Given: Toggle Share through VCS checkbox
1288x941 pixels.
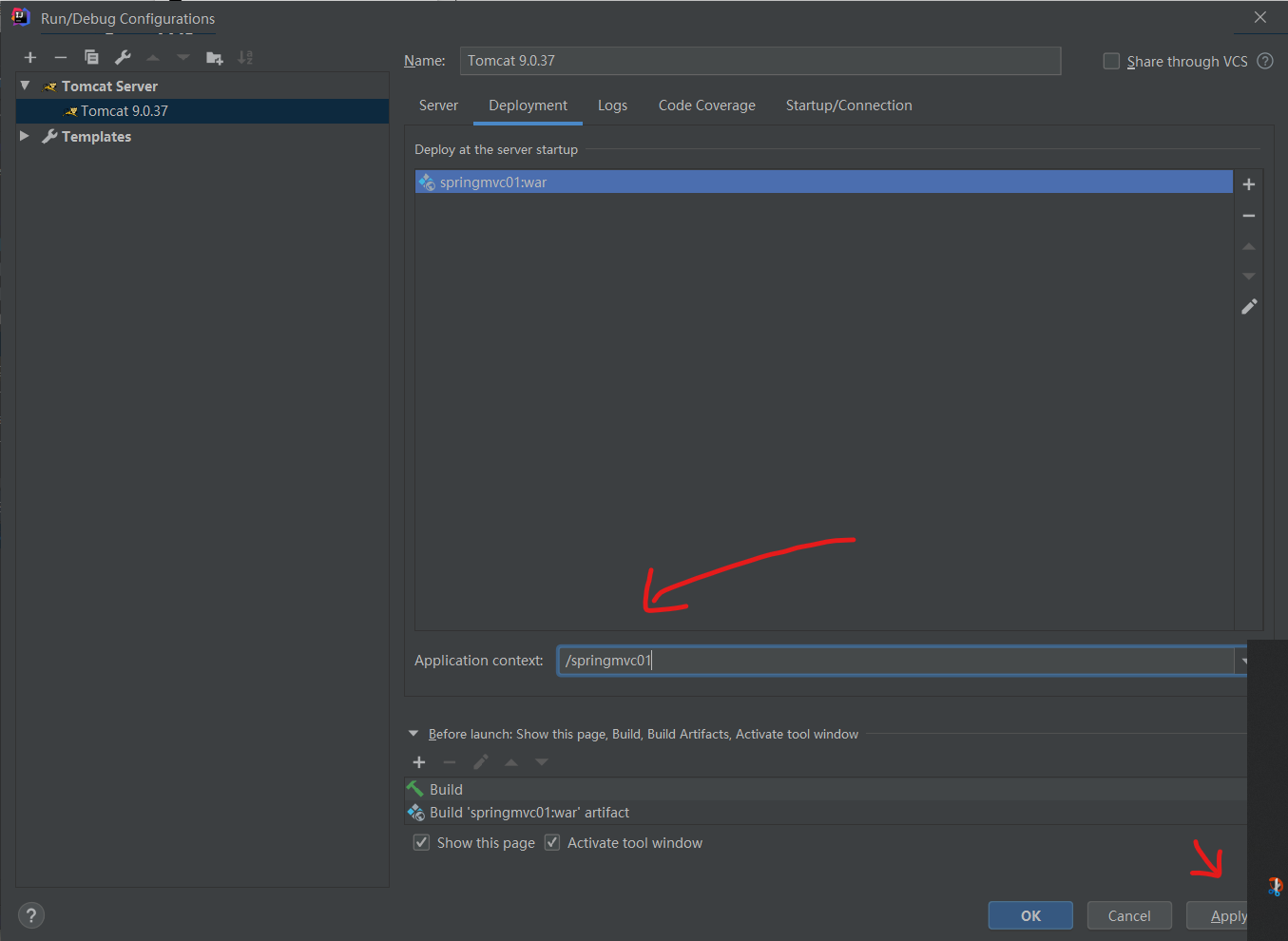Looking at the screenshot, I should (x=1111, y=61).
